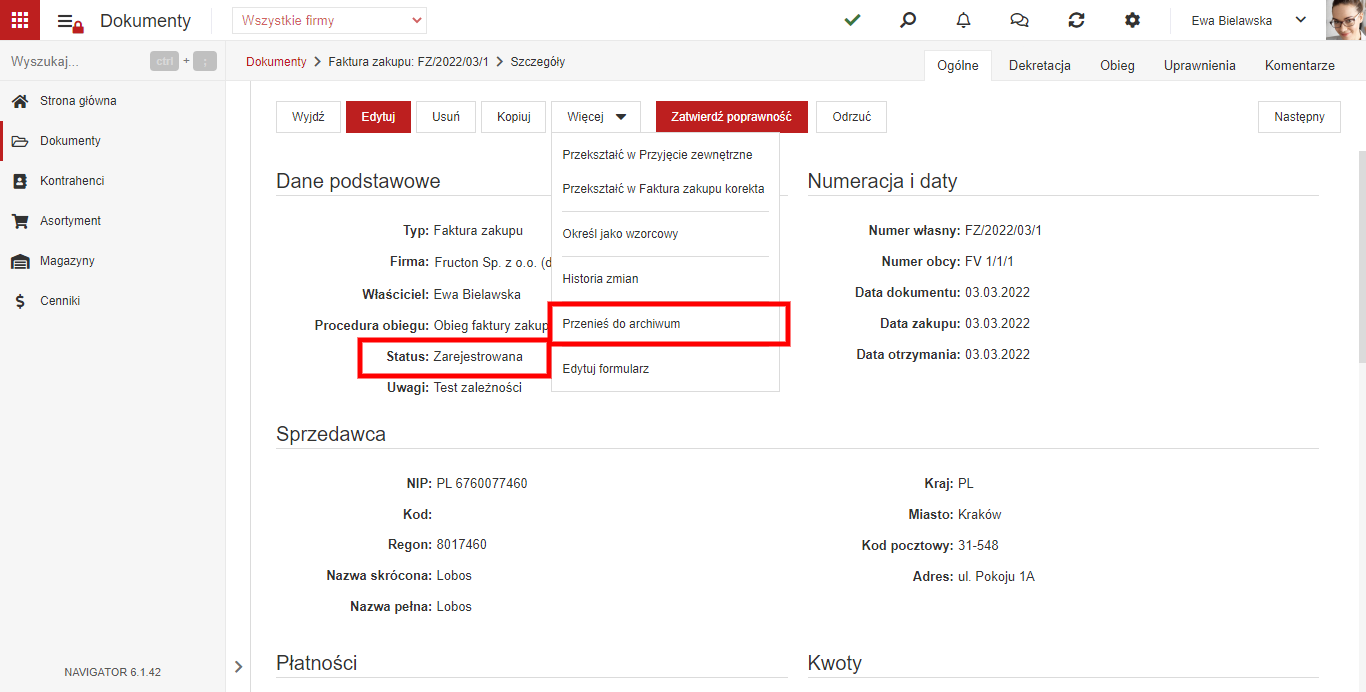The height and width of the screenshot is (692, 1366).
Task: Expand Ewa Bielawska user menu arrow
Action: [x=1301, y=20]
